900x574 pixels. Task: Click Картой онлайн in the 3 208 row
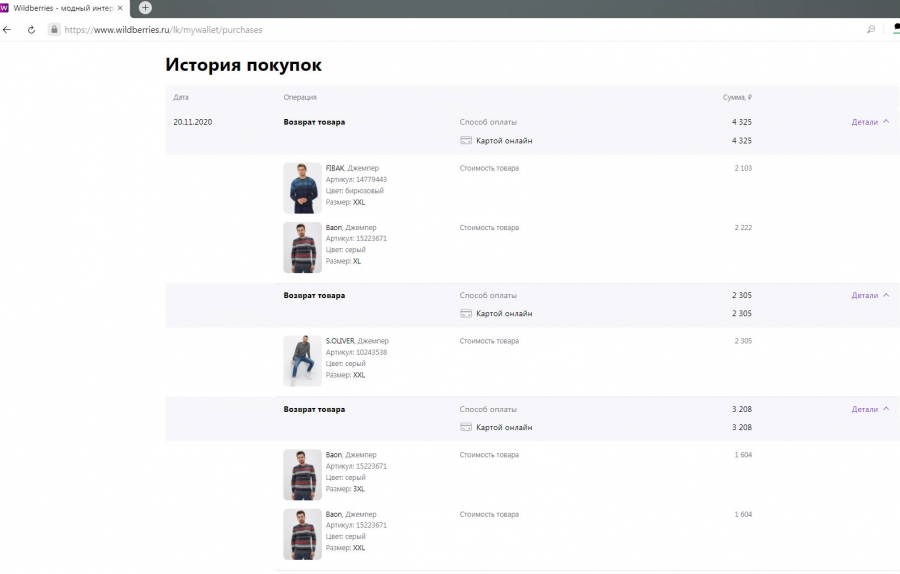(504, 427)
